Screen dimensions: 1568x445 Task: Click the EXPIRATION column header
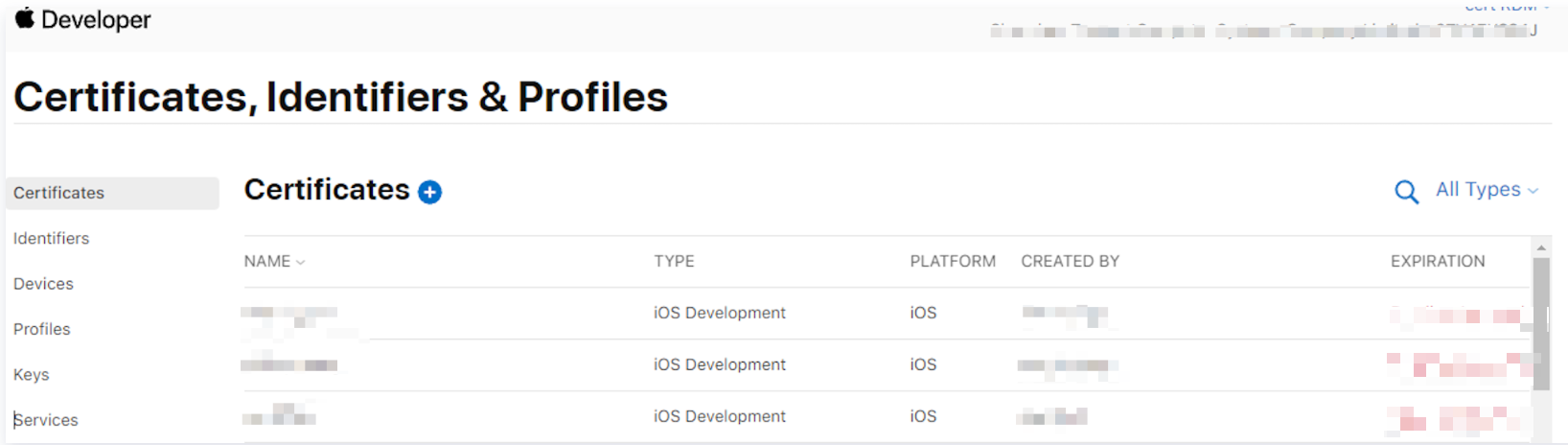1437,262
